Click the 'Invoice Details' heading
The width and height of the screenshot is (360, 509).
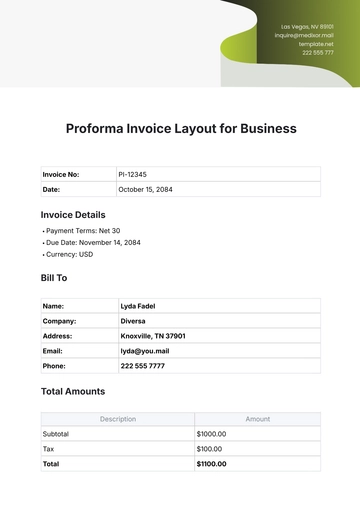73,215
